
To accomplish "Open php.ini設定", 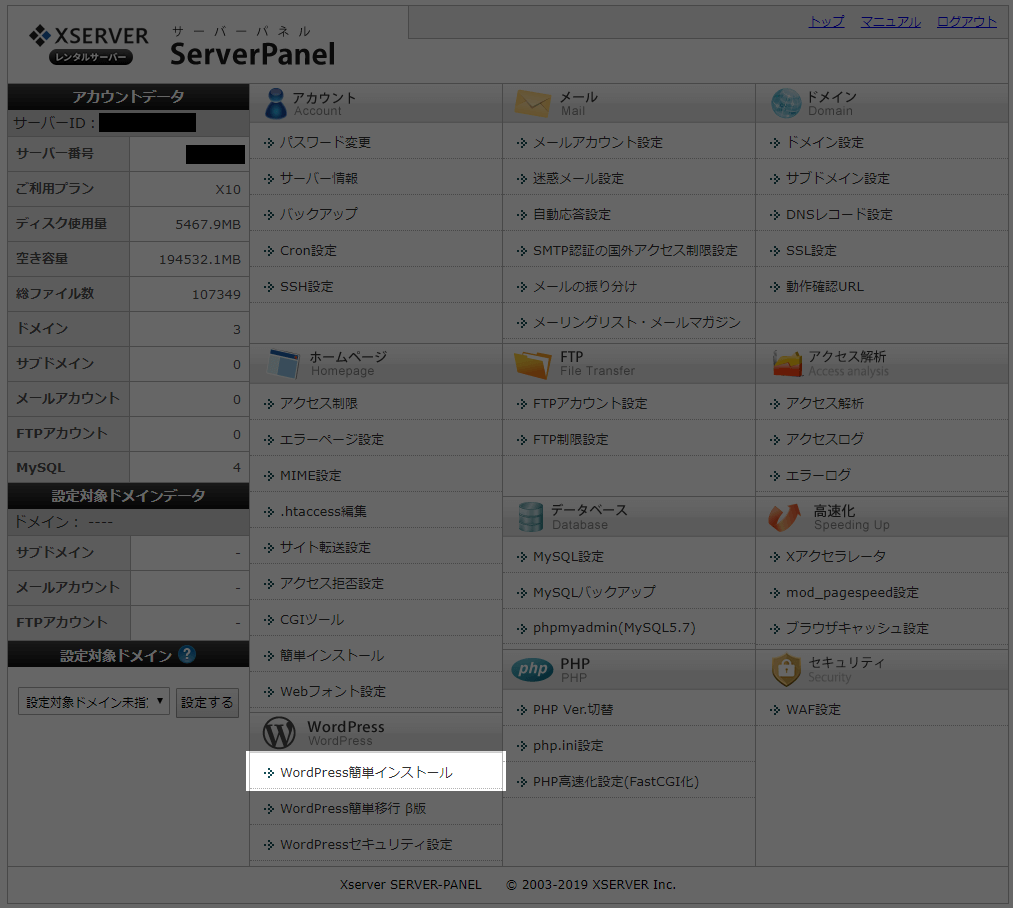I will pyautogui.click(x=568, y=746).
